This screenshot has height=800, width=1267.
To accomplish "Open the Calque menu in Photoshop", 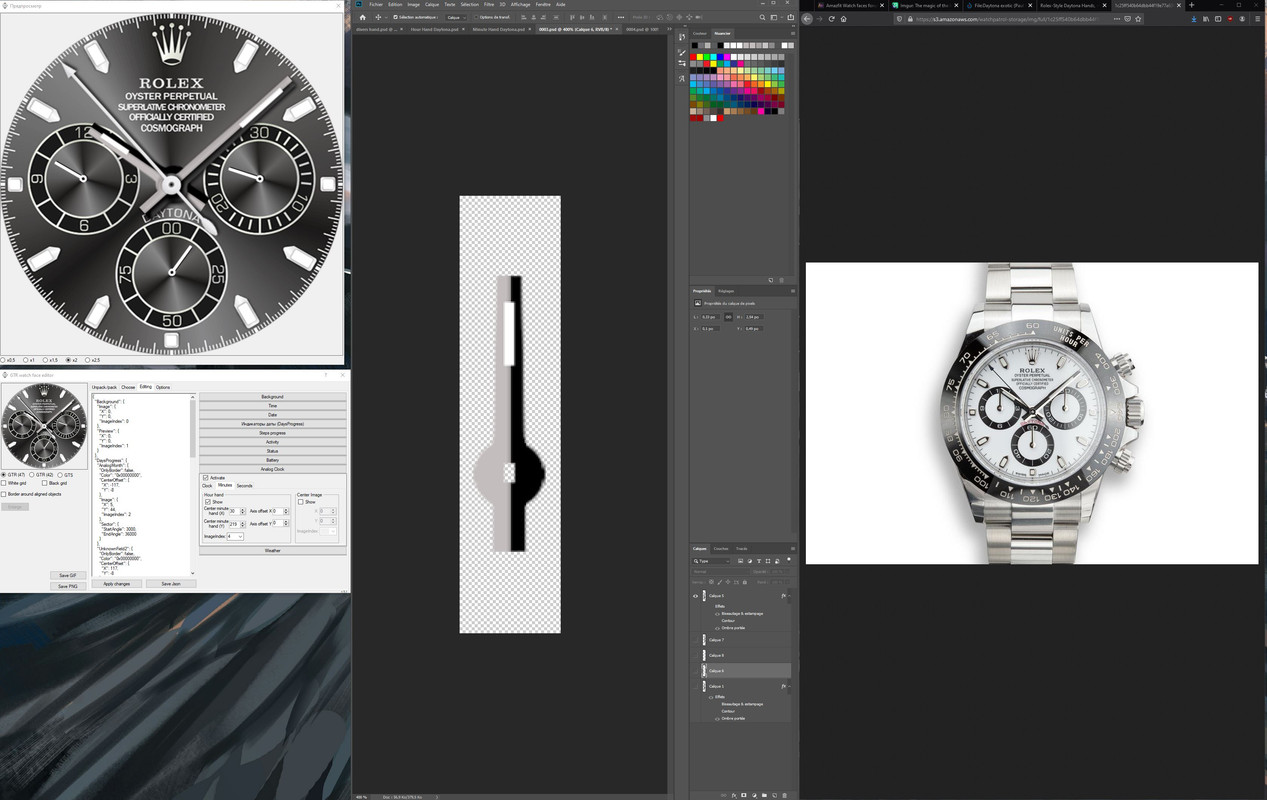I will pyautogui.click(x=432, y=4).
